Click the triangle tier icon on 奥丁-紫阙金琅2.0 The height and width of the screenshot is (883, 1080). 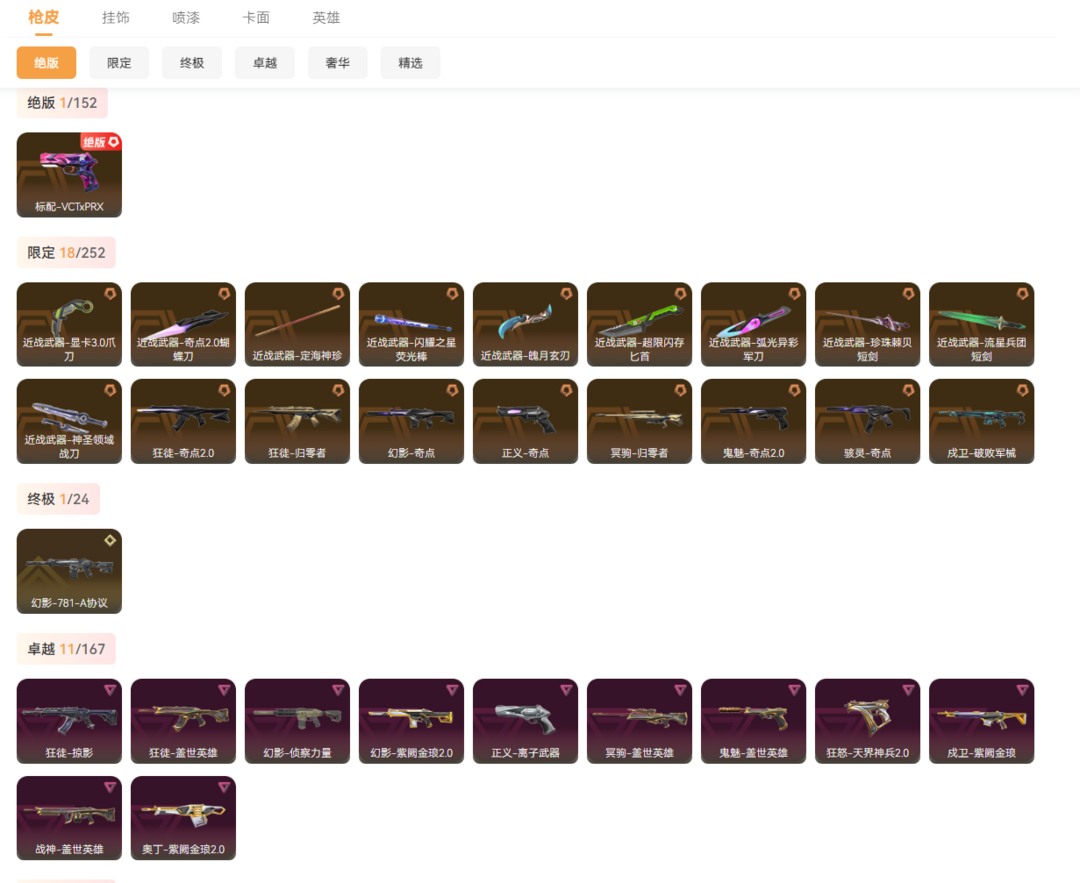[224, 787]
